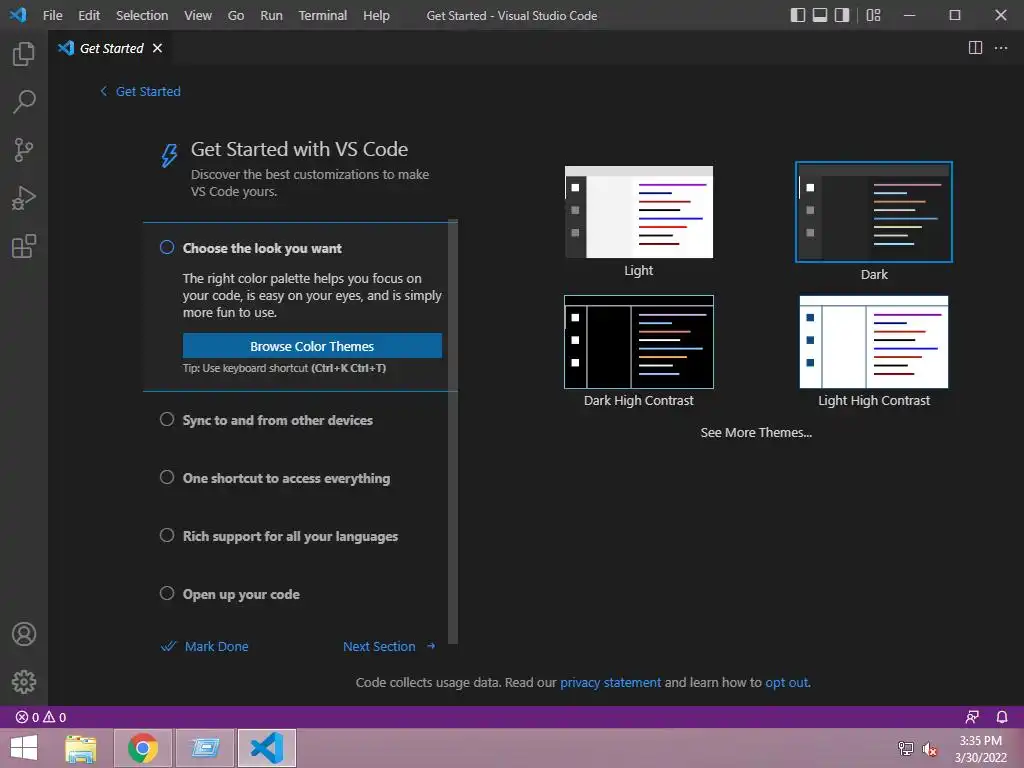1024x768 pixels.
Task: Open the View menu
Action: [x=198, y=15]
